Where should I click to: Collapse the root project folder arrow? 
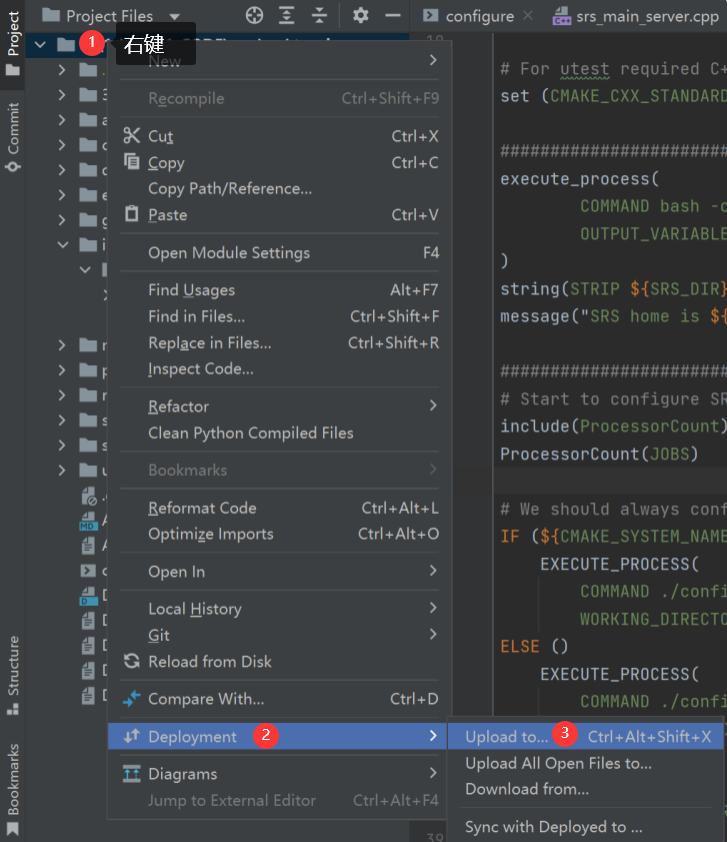coord(40,44)
